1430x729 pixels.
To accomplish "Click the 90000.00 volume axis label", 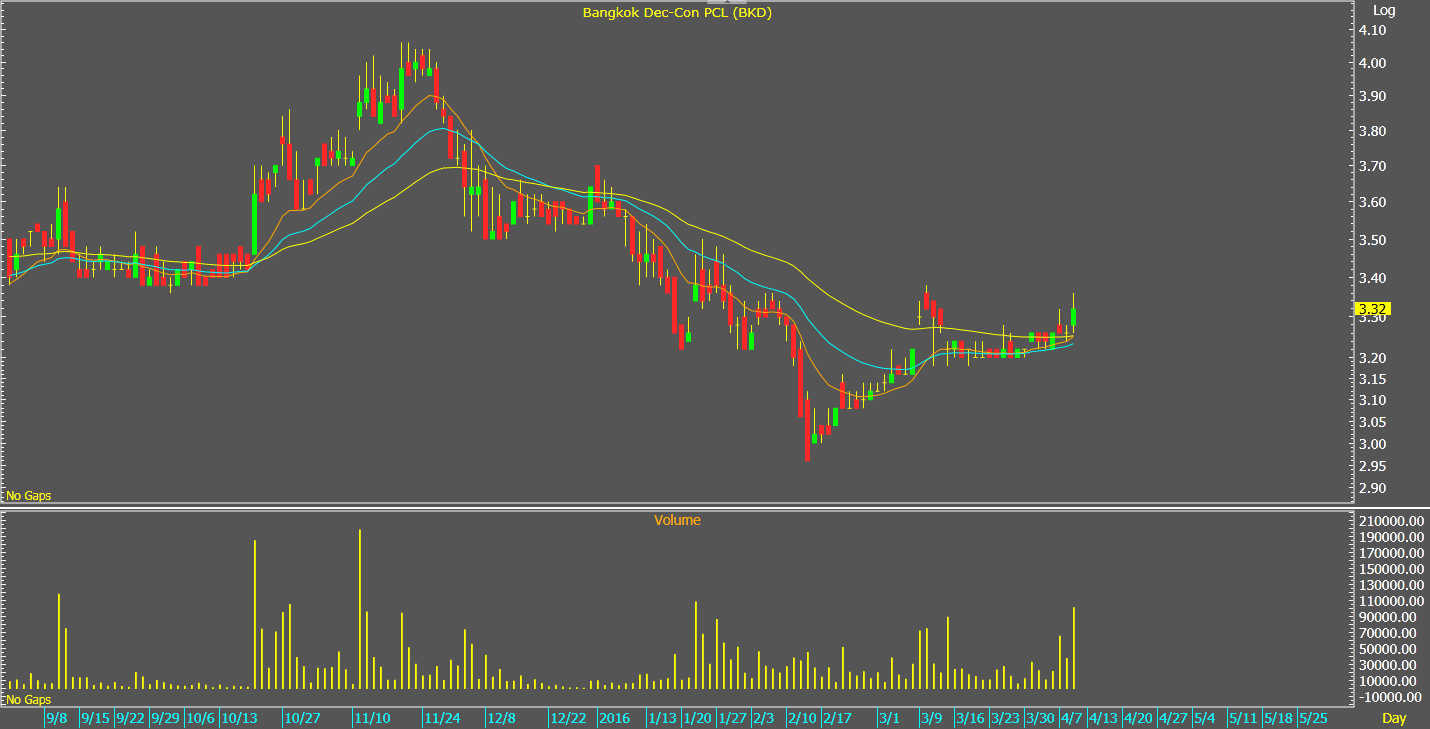I will click(1388, 617).
